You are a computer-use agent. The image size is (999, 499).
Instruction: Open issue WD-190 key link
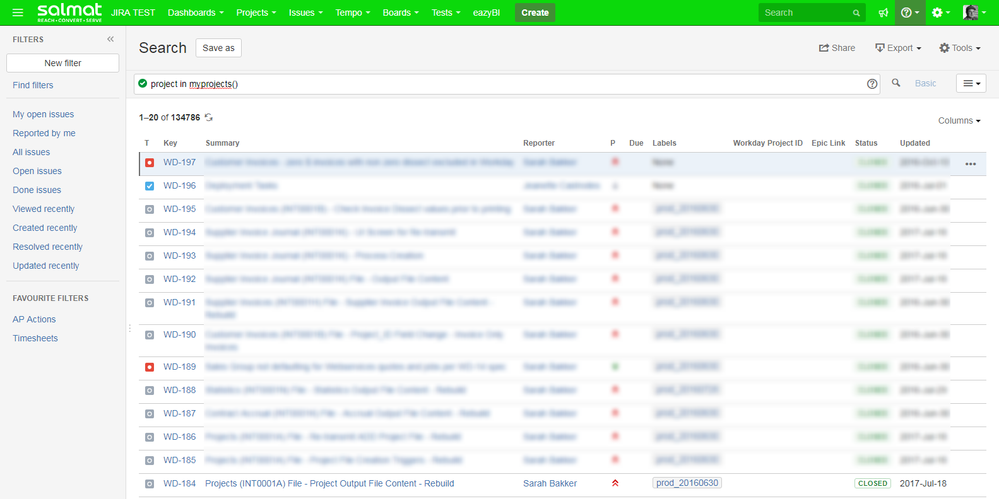pyautogui.click(x=180, y=335)
